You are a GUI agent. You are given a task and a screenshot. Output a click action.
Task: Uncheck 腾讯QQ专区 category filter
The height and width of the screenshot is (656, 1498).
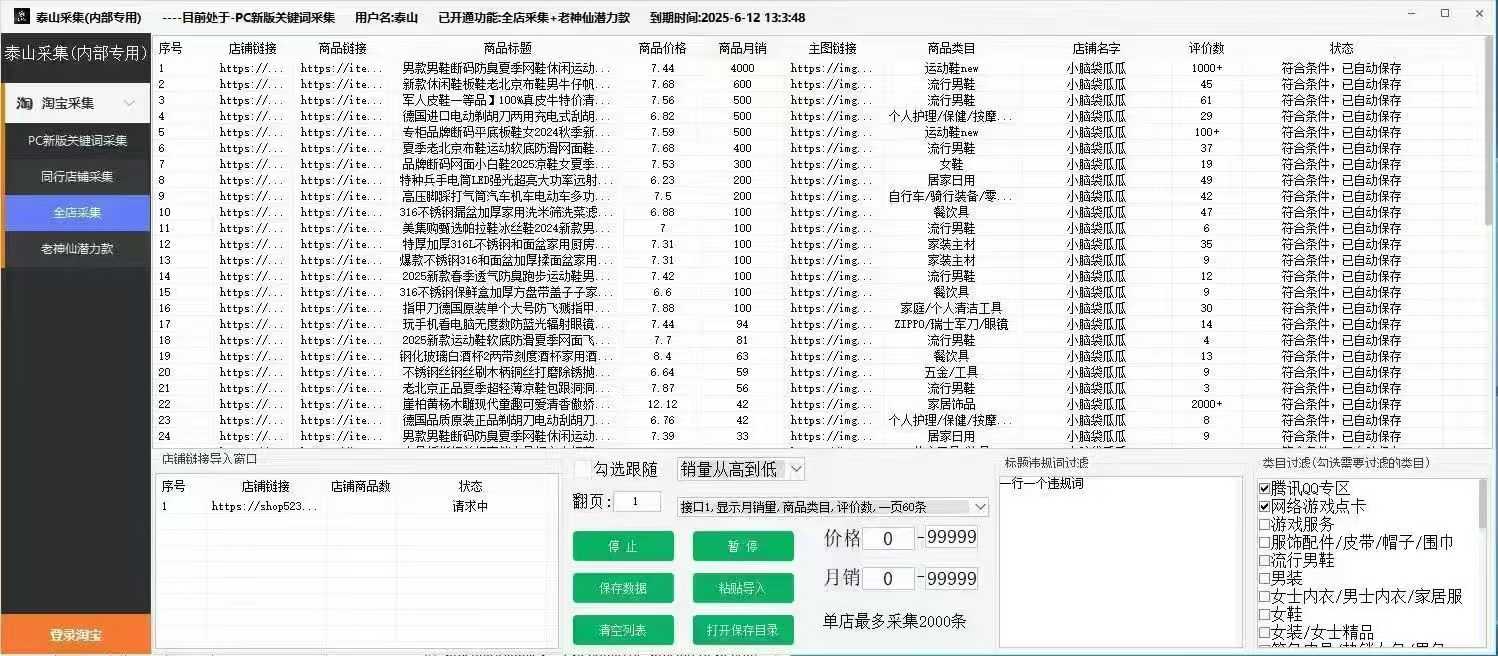[x=1265, y=488]
